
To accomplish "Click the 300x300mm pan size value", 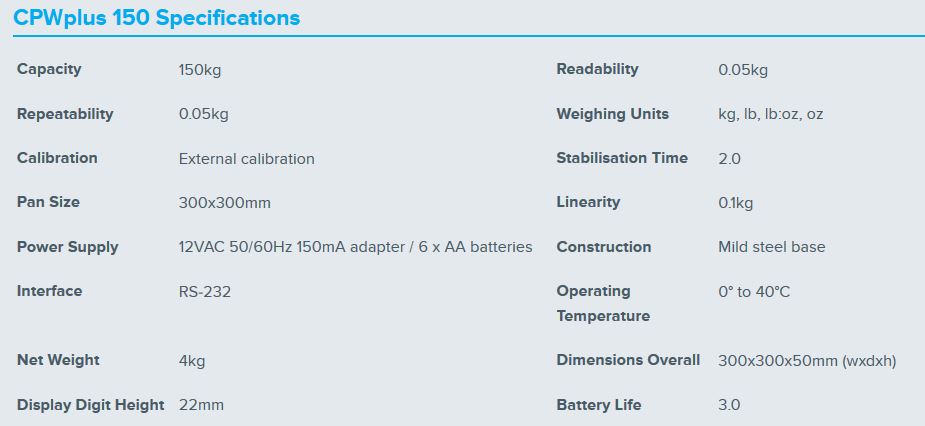I will coord(224,203).
